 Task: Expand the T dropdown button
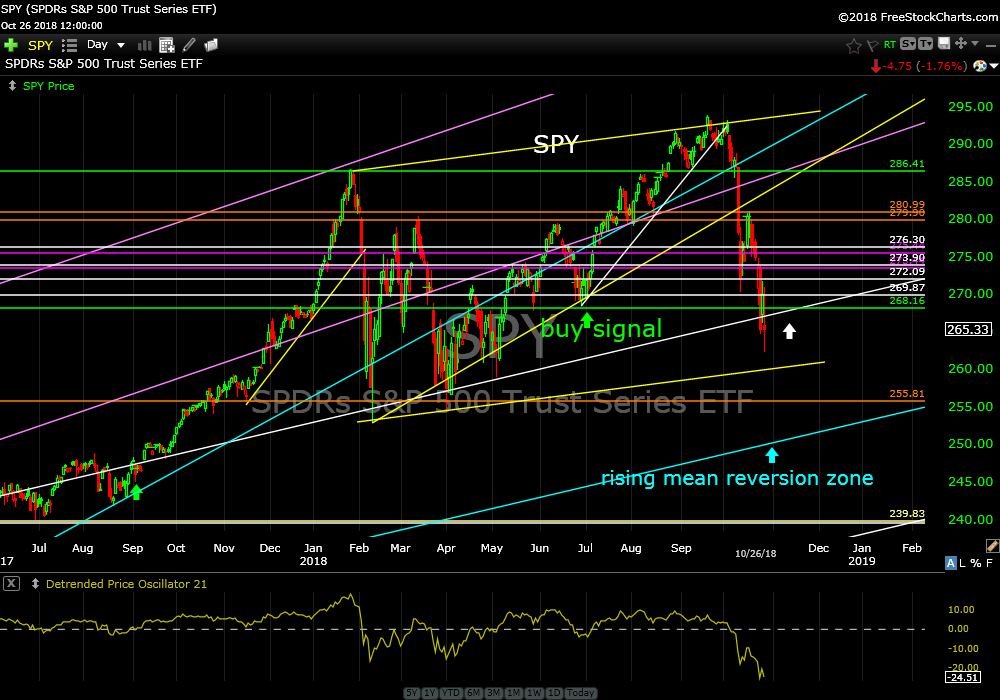click(925, 44)
